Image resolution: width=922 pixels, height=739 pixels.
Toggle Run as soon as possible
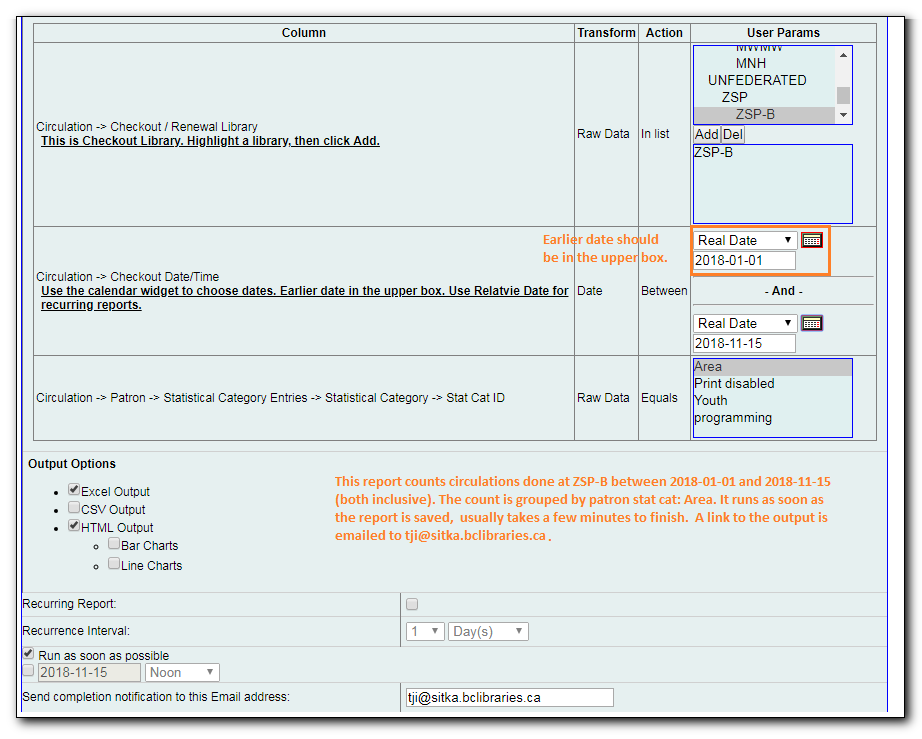28,654
